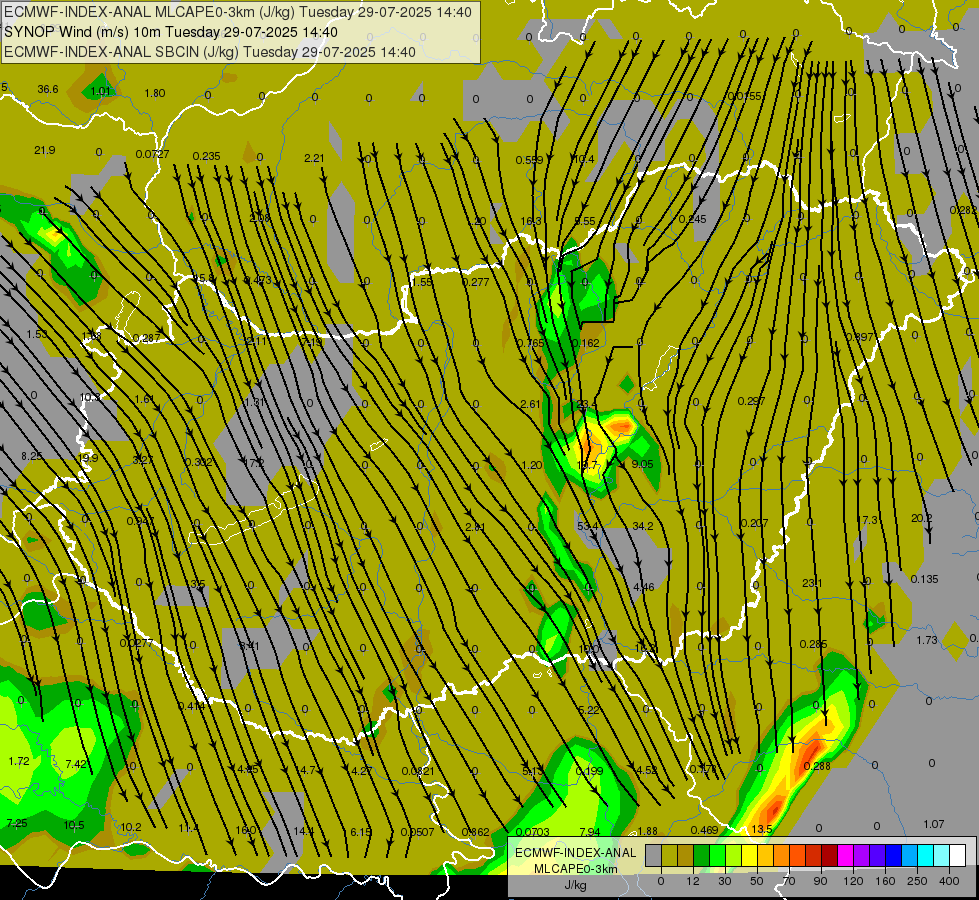Click the 'ECMWF-INDEX-ANAL MLCAPE0-3km' header line

237,12
